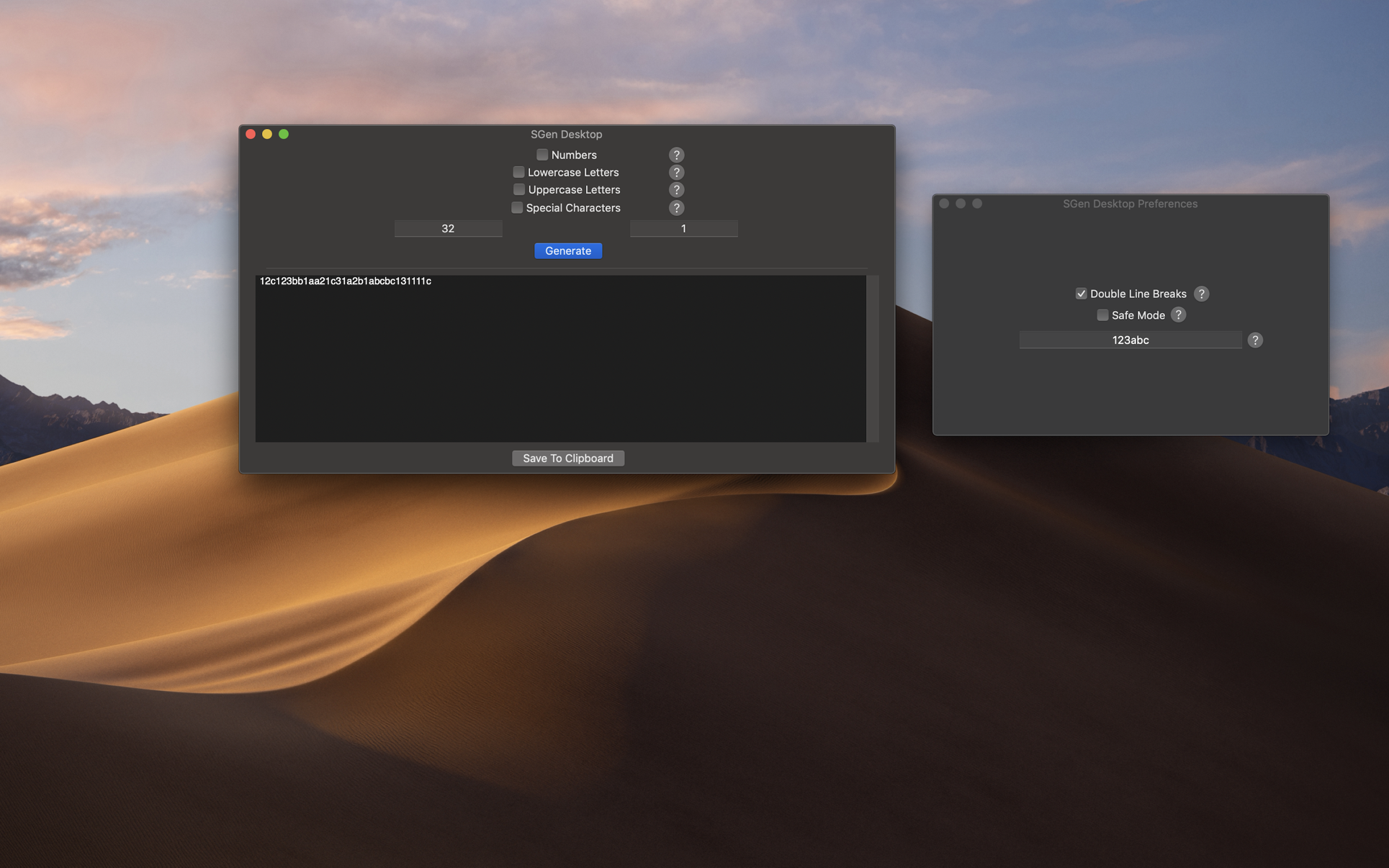Open Lowercase Letters help question mark
This screenshot has height=868, width=1389.
(675, 172)
